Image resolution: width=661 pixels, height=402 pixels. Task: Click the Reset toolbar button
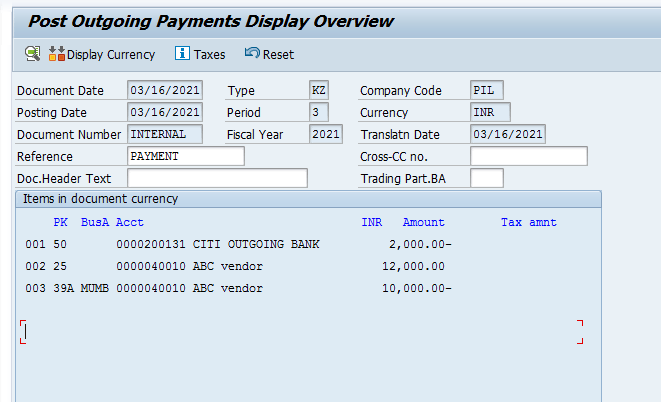tap(269, 54)
